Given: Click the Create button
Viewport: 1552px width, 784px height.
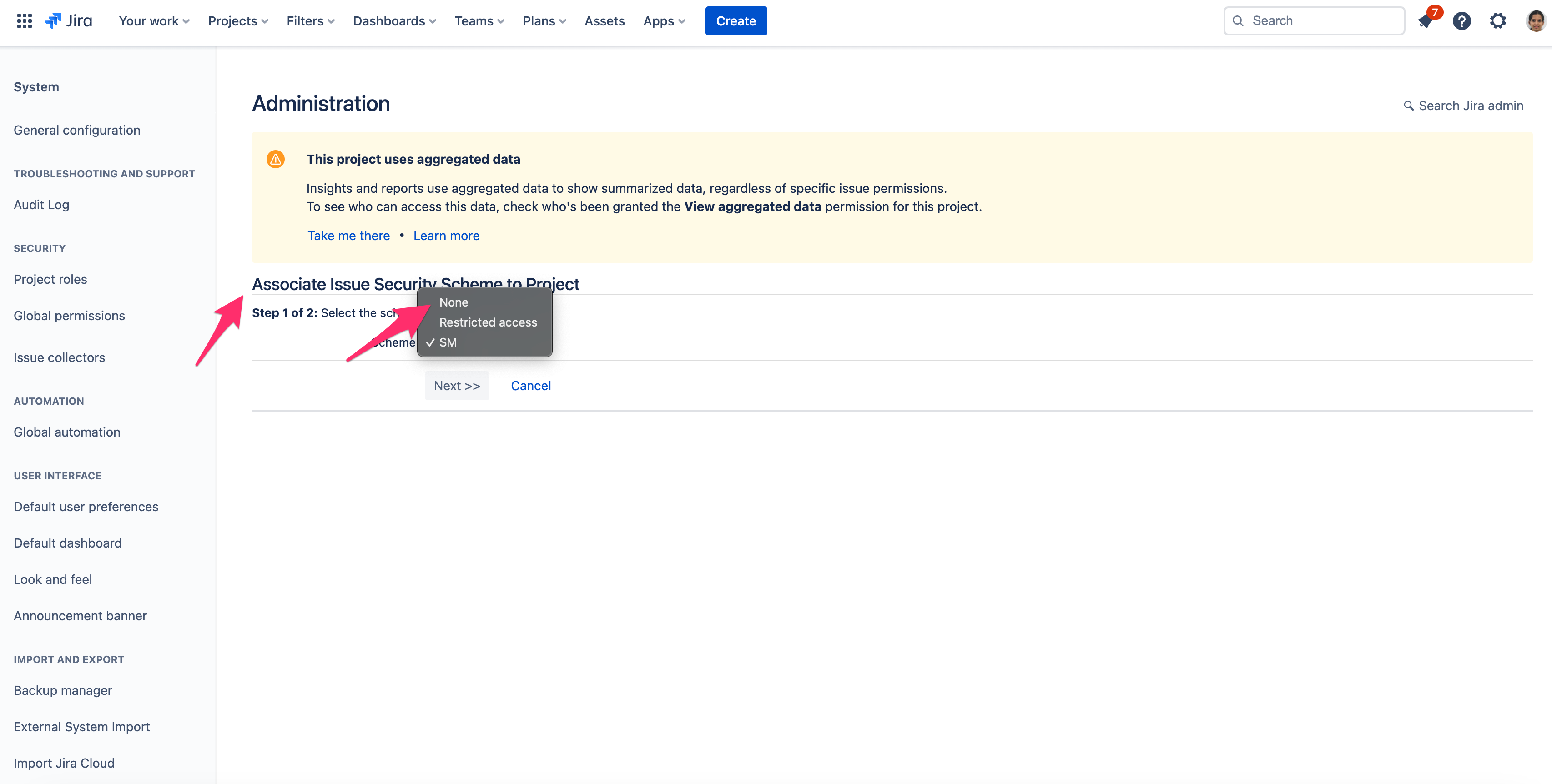Looking at the screenshot, I should coord(736,21).
